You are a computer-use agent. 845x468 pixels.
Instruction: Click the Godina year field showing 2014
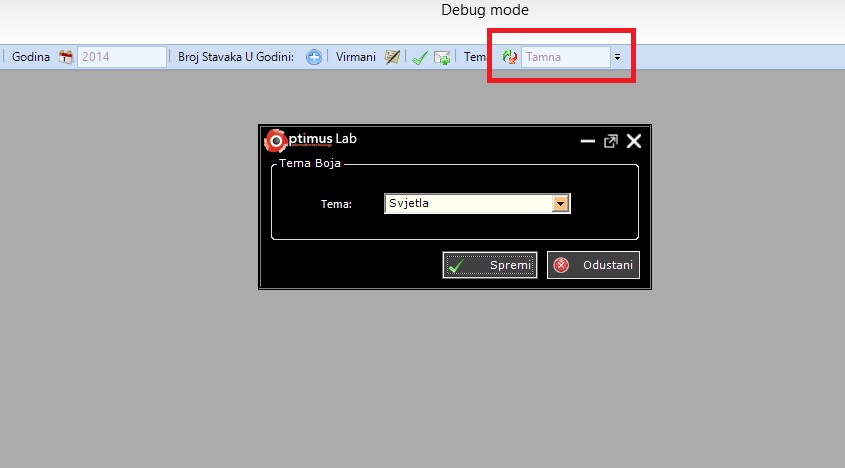pyautogui.click(x=122, y=57)
